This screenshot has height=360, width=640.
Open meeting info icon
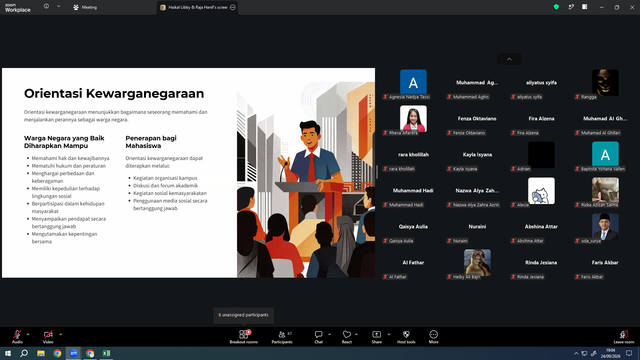pyautogui.click(x=46, y=6)
